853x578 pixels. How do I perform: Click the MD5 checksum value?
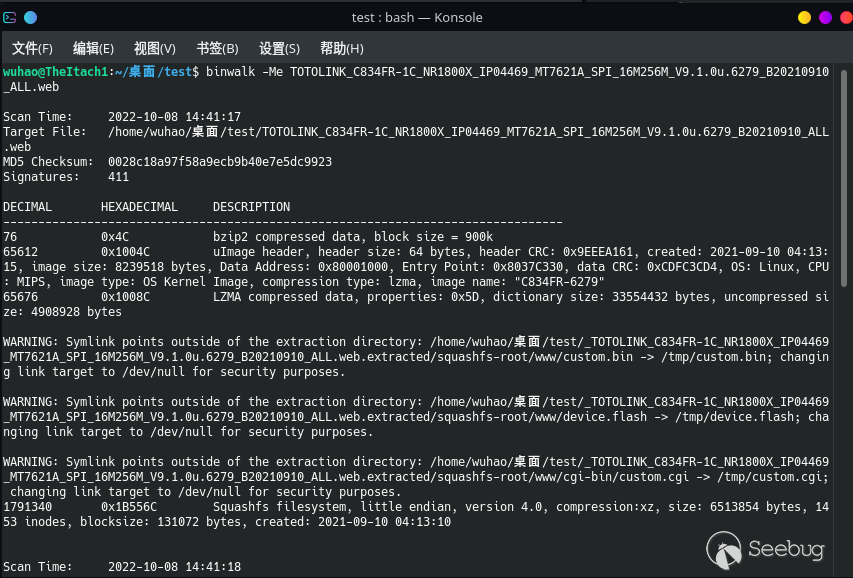click(220, 162)
